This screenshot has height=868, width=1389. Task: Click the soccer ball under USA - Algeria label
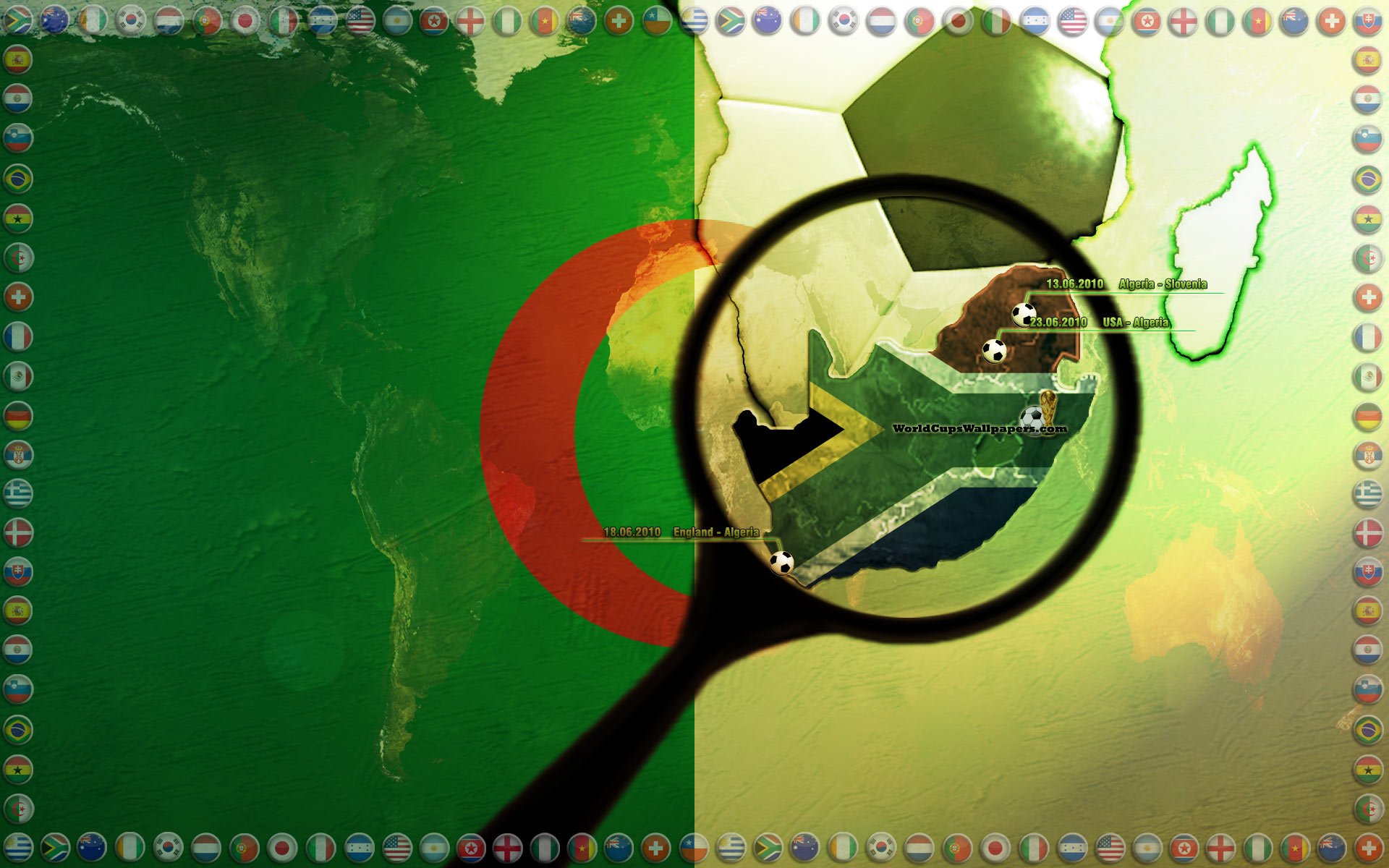994,351
